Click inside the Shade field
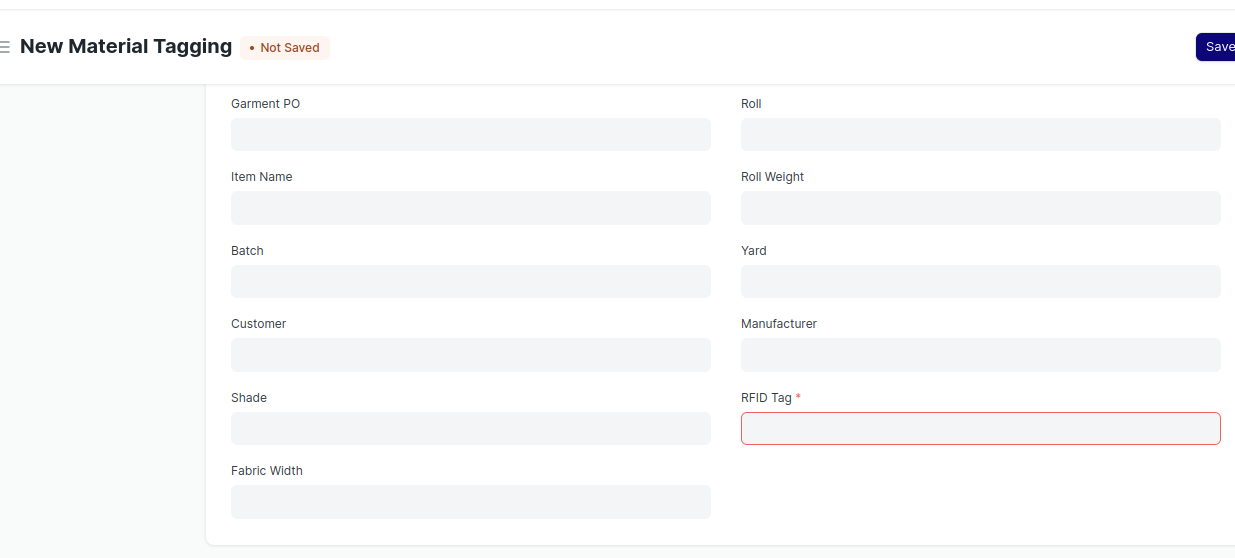1235x558 pixels. 471,428
